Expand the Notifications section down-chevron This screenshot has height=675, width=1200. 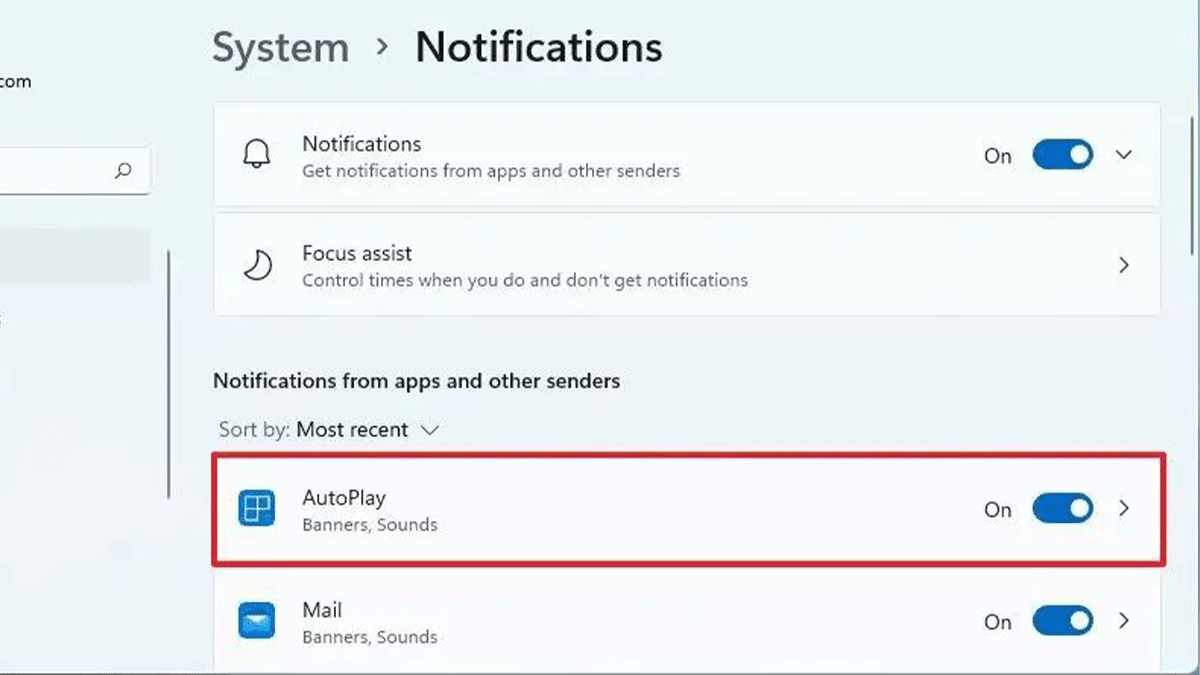click(x=1124, y=155)
